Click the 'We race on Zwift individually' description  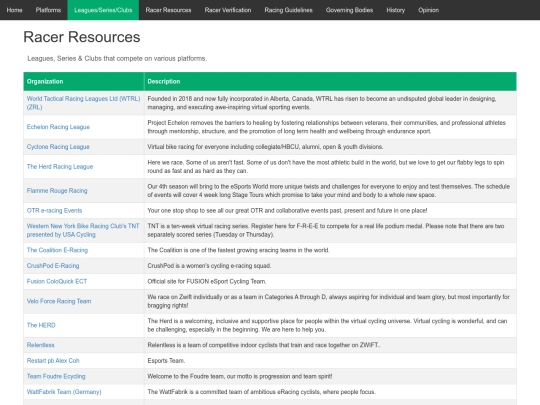(x=329, y=301)
